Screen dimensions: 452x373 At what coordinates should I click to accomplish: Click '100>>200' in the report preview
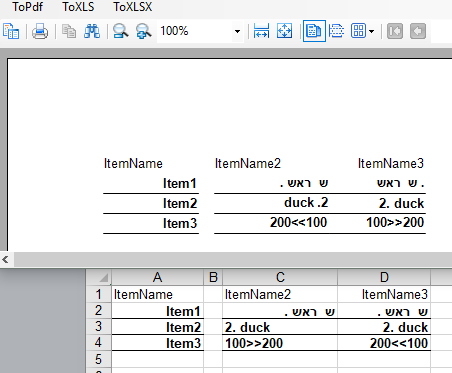tap(395, 222)
